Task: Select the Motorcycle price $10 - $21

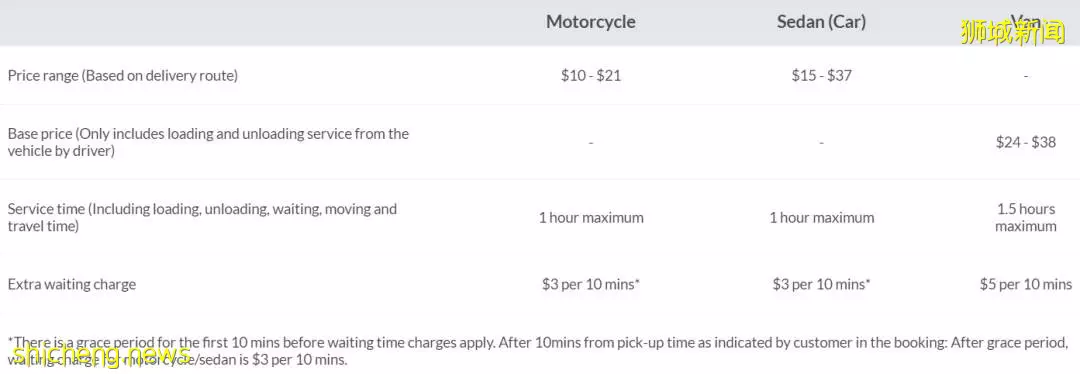Action: click(590, 76)
